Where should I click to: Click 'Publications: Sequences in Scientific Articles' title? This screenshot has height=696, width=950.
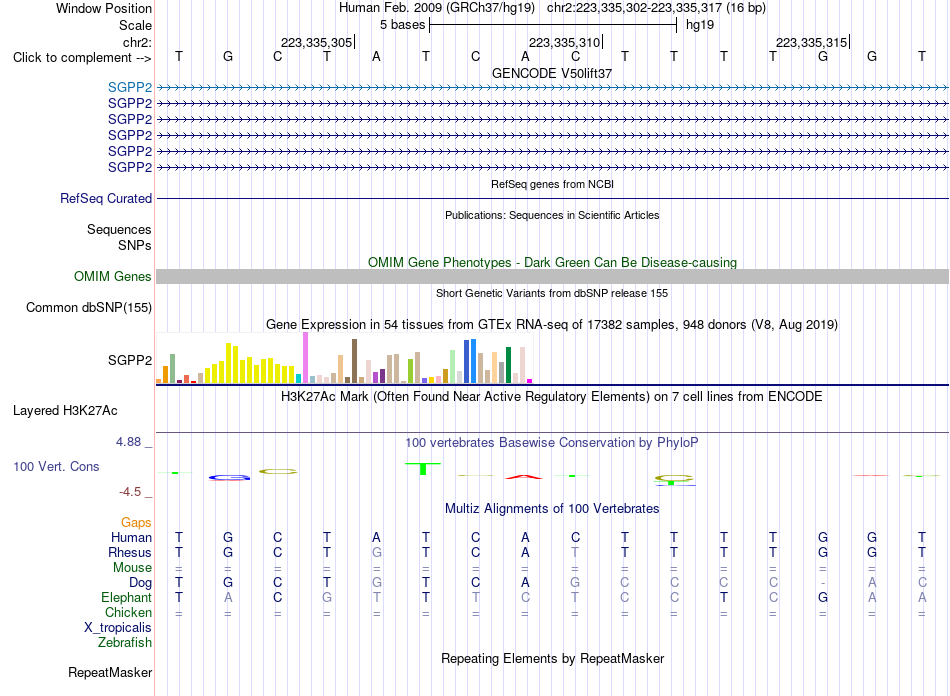(552, 215)
